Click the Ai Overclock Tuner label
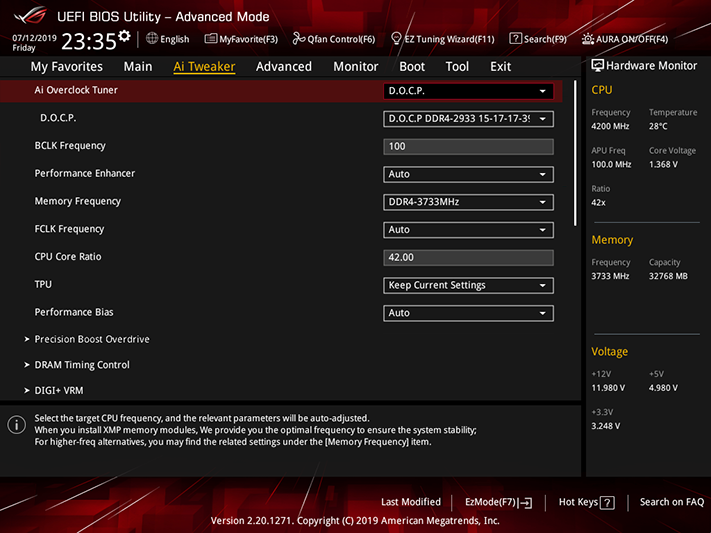 pos(76,90)
